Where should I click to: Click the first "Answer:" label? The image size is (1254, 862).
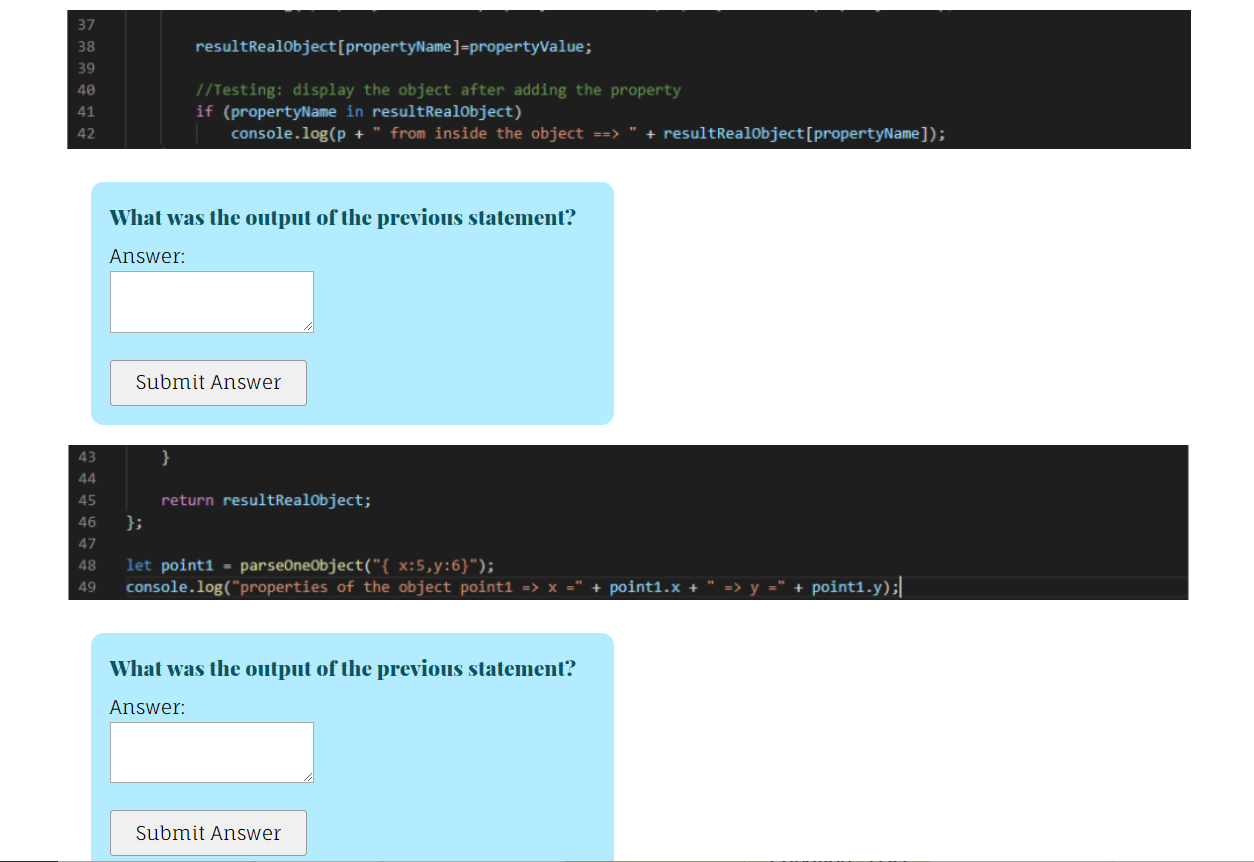coord(147,256)
